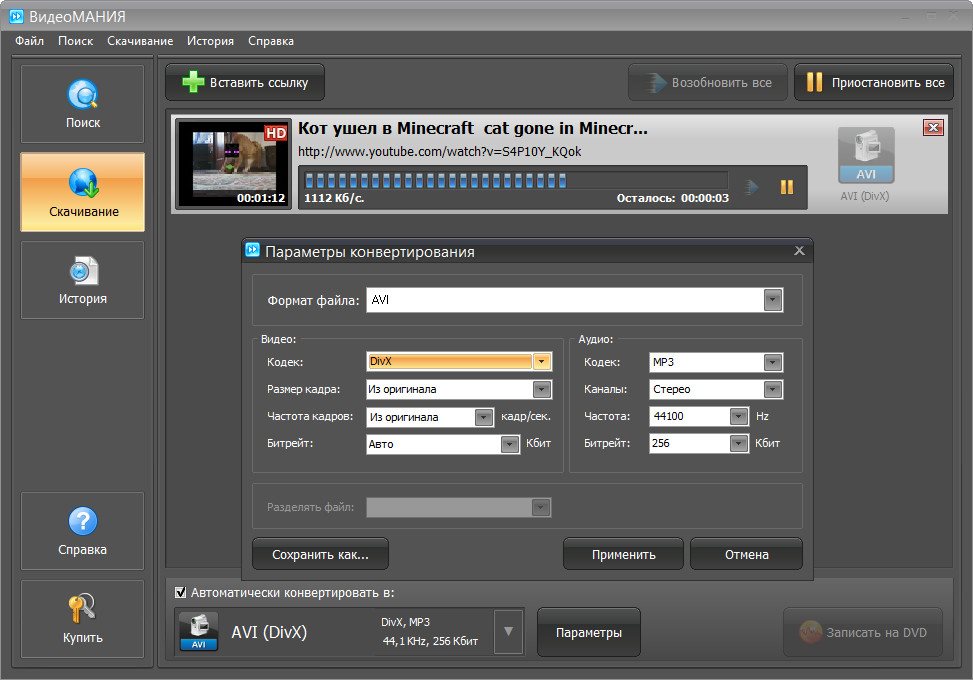Click the Купить keys icon
The image size is (973, 680).
(83, 608)
